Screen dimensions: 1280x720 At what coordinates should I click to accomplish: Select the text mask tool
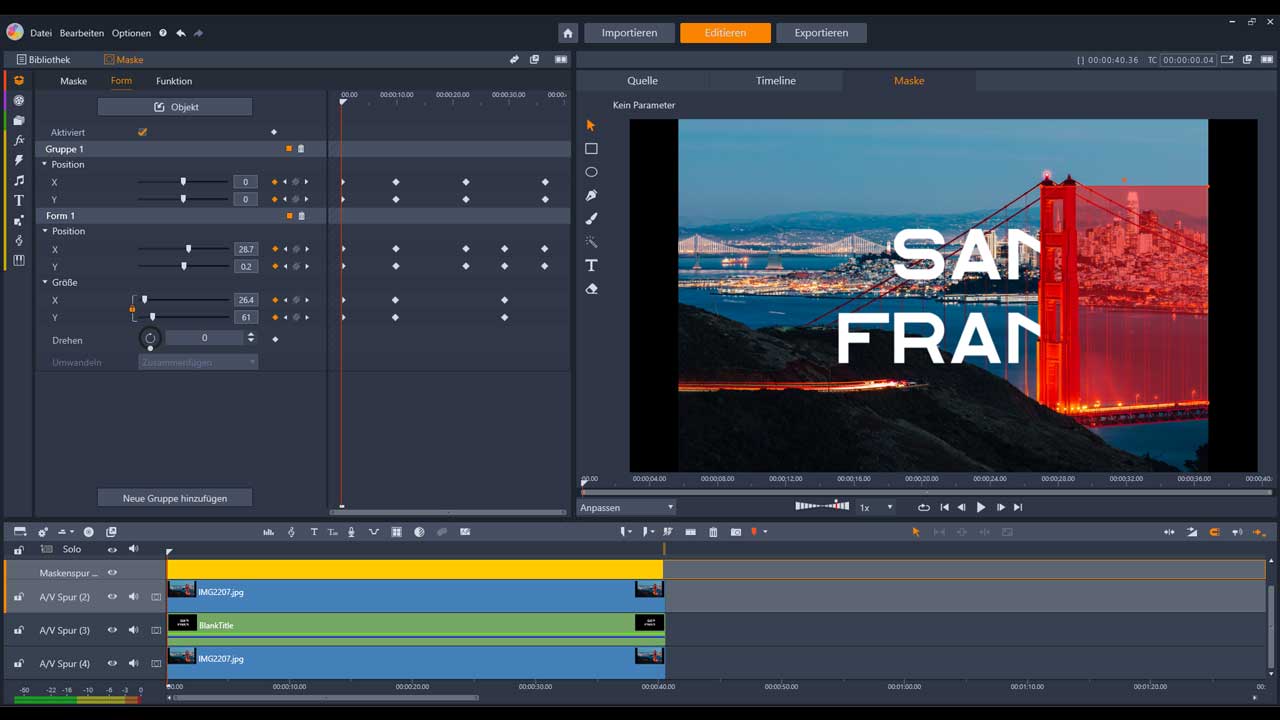(x=591, y=266)
